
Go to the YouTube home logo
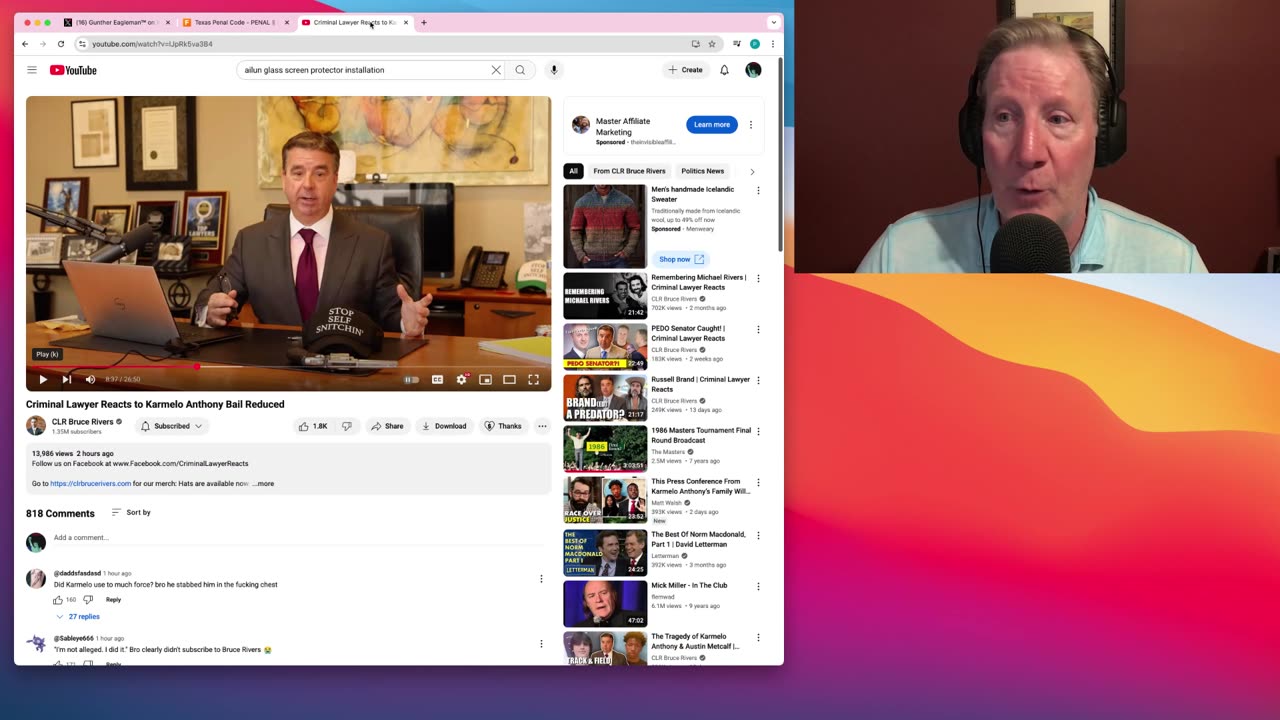[x=73, y=70]
